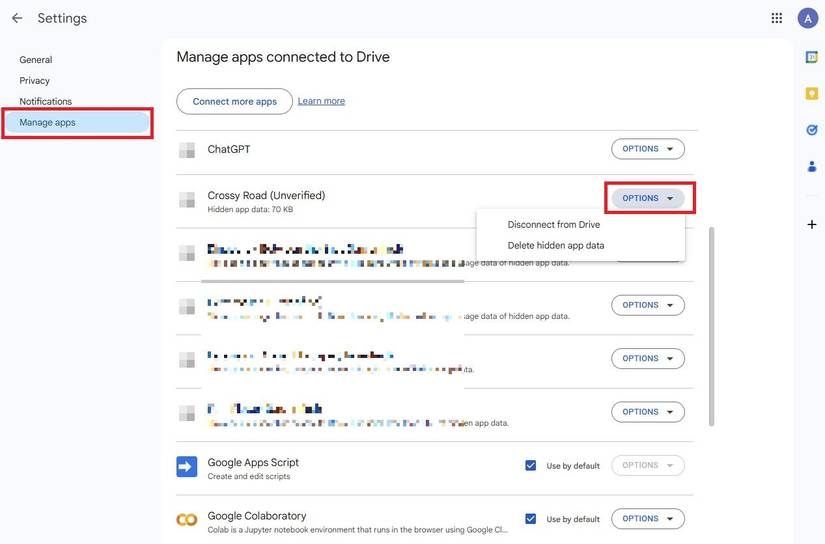Screen dimensions: 825x544
Task: Open the Learn more link
Action: tap(321, 101)
